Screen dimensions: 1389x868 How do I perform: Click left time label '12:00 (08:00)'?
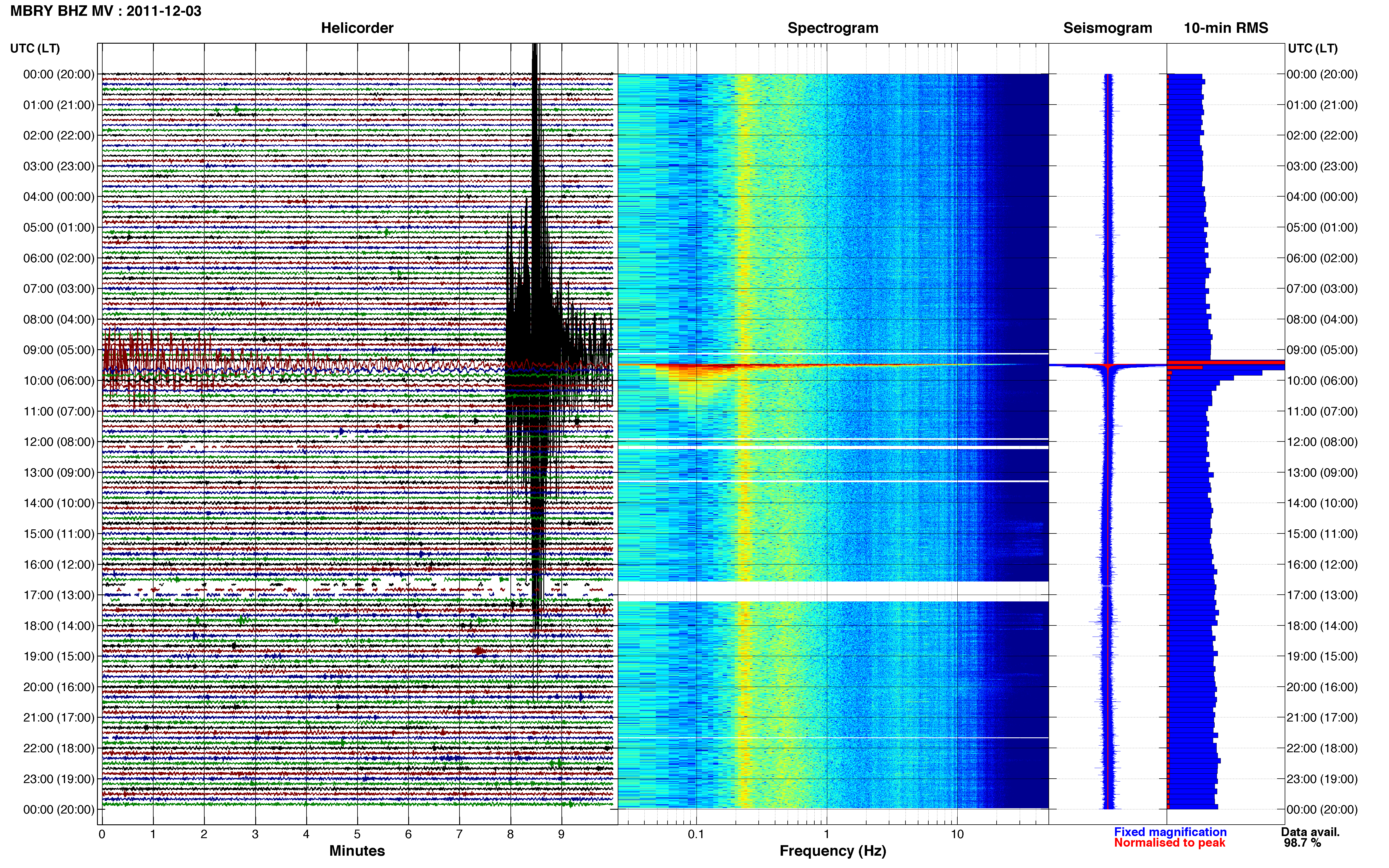59,442
